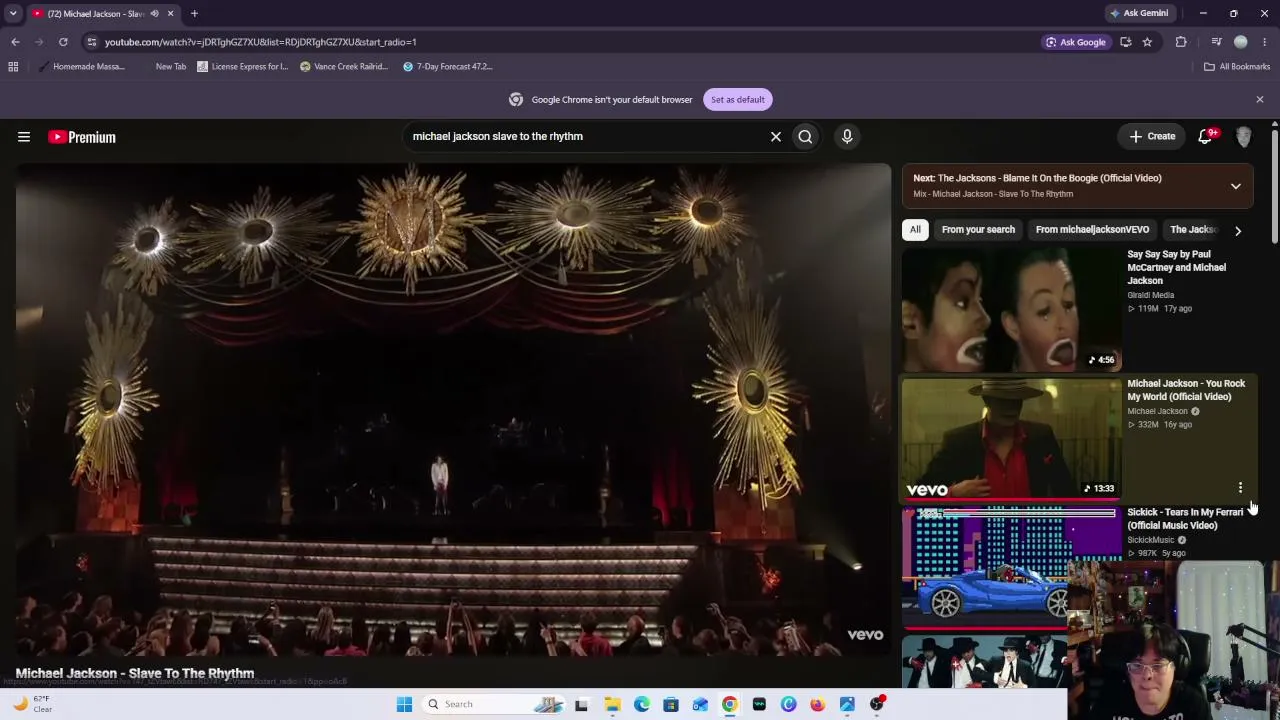
Task: Open Sickick - Tears In My Ferrari title
Action: [1185, 518]
